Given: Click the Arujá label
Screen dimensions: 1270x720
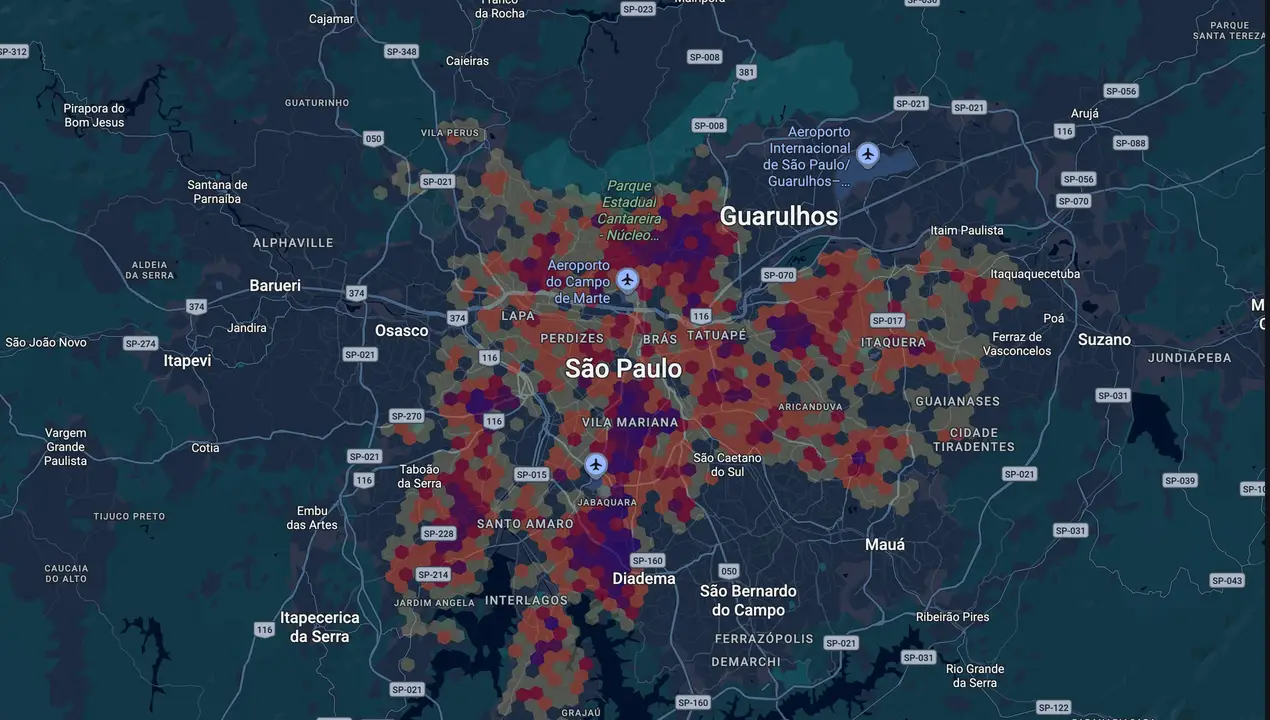Looking at the screenshot, I should (x=1085, y=114).
